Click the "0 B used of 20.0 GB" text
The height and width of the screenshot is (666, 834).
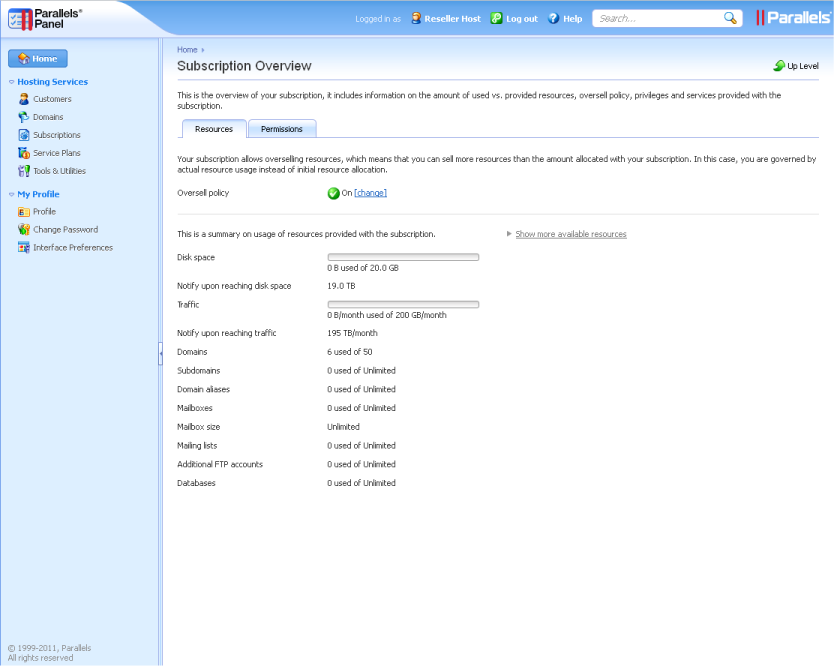point(363,268)
